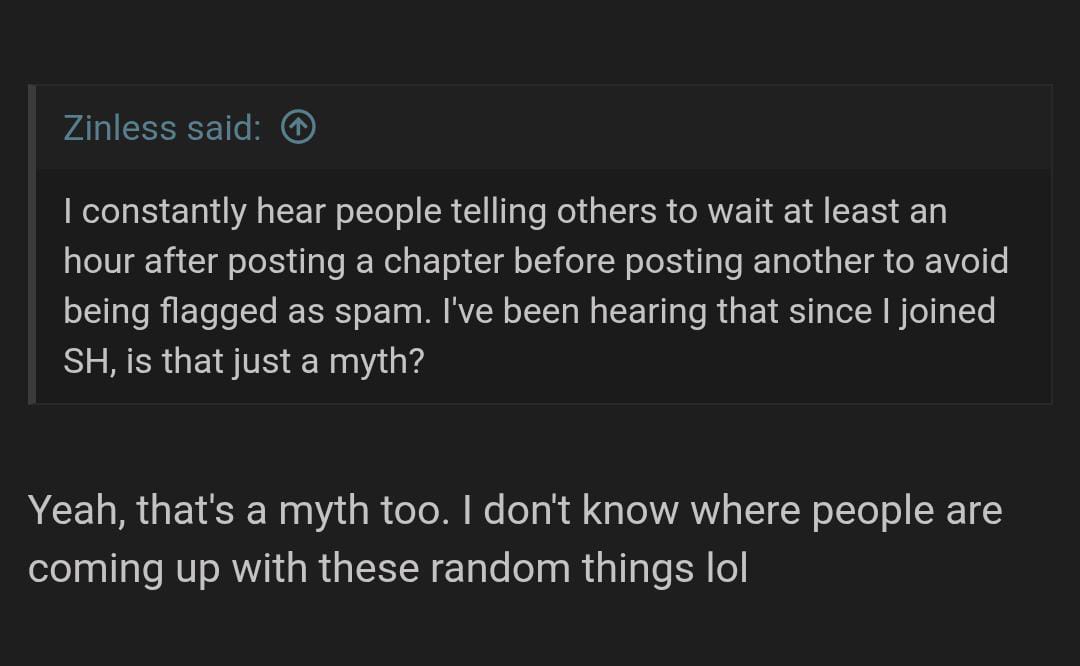Click the quoted text "SH, is that just a myth?"
This screenshot has height=666, width=1080.
click(243, 361)
